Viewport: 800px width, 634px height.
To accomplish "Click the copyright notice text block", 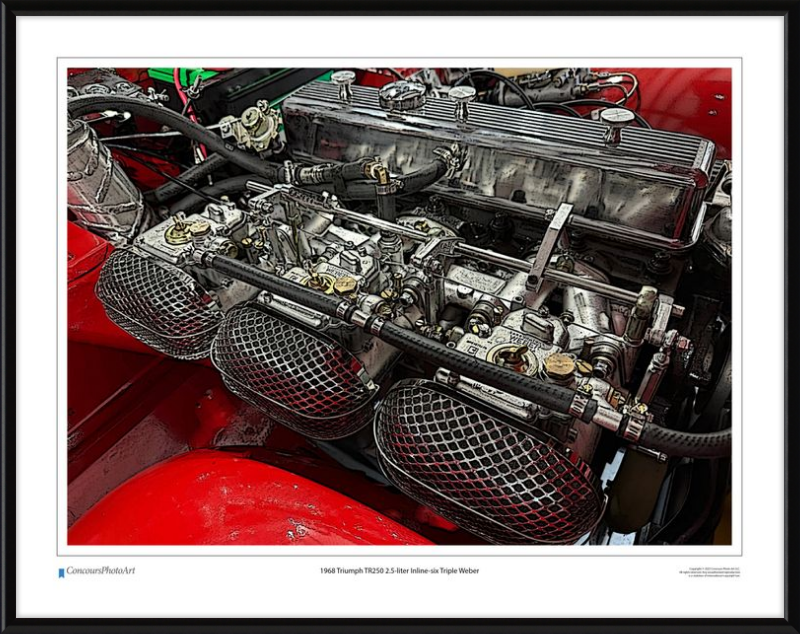I will (709, 573).
